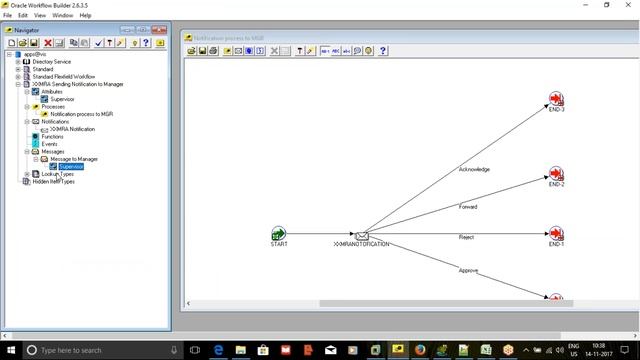
Task: Select the END-2 node in the diagram
Action: (556, 173)
